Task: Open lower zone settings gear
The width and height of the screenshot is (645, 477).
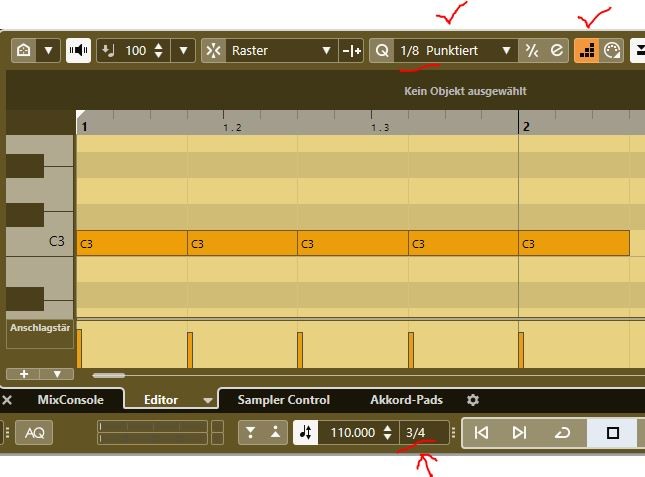Action: (473, 399)
